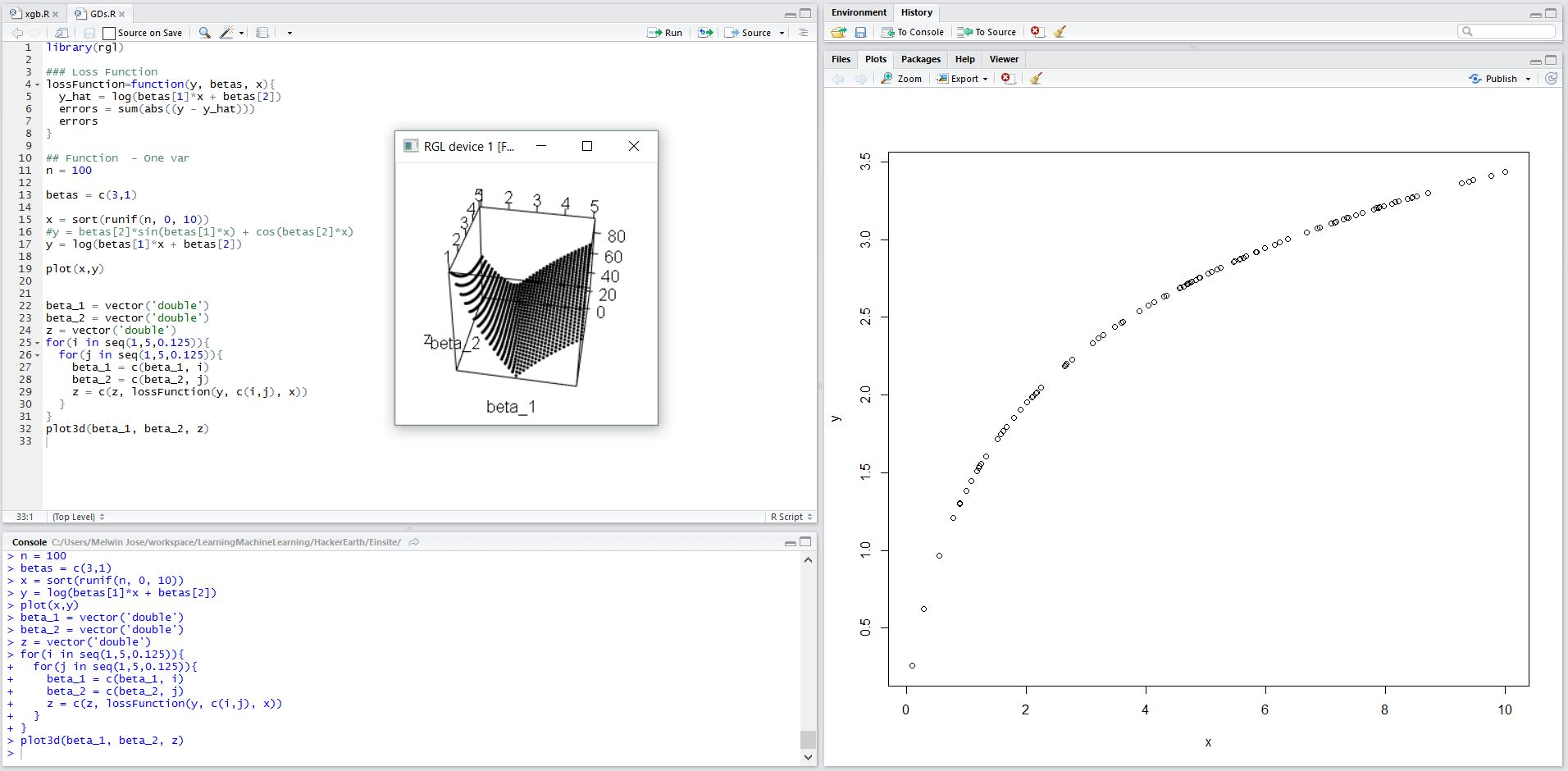Open the R Script file type selector

click(791, 517)
